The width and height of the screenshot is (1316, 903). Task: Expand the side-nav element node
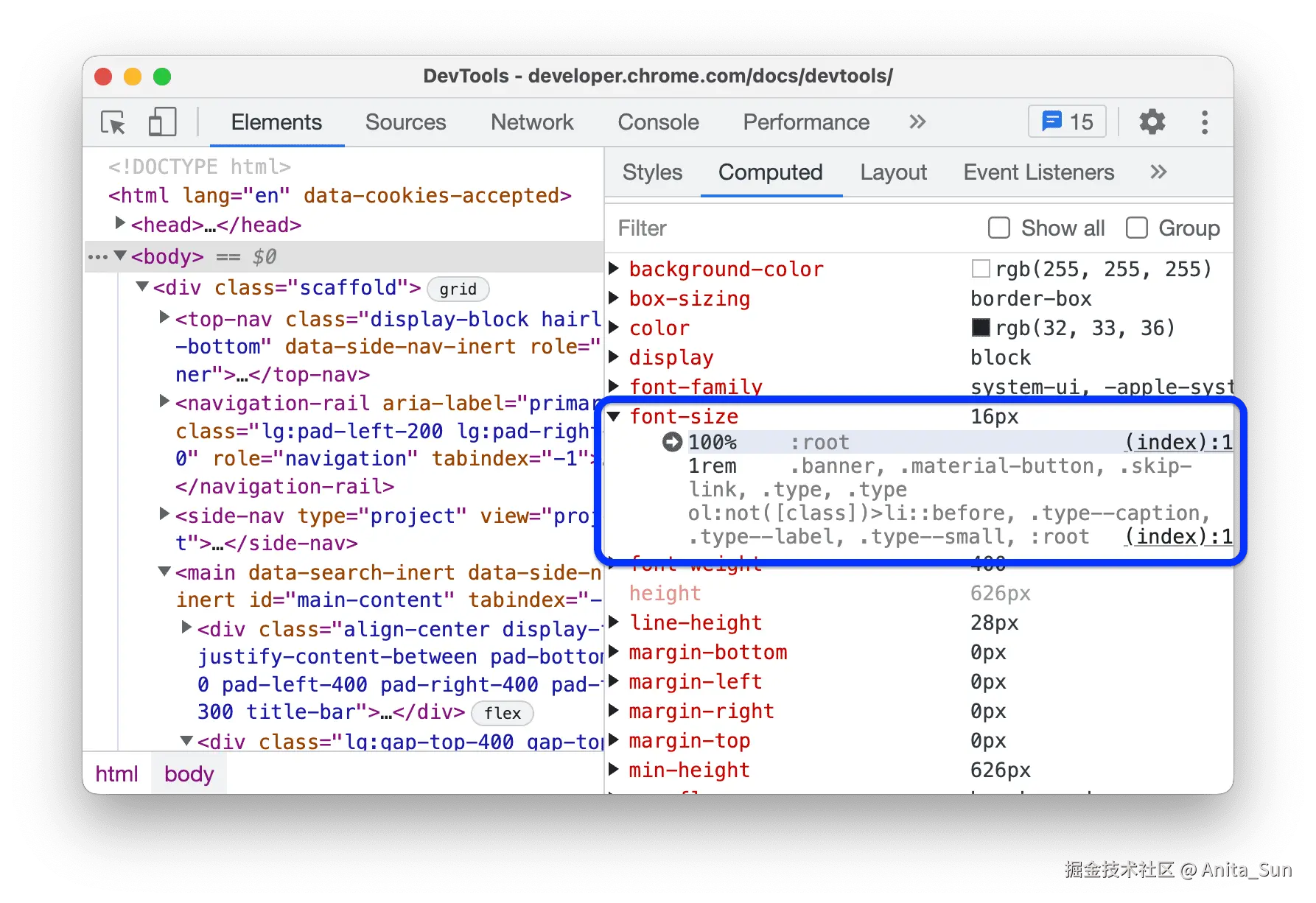(x=164, y=513)
